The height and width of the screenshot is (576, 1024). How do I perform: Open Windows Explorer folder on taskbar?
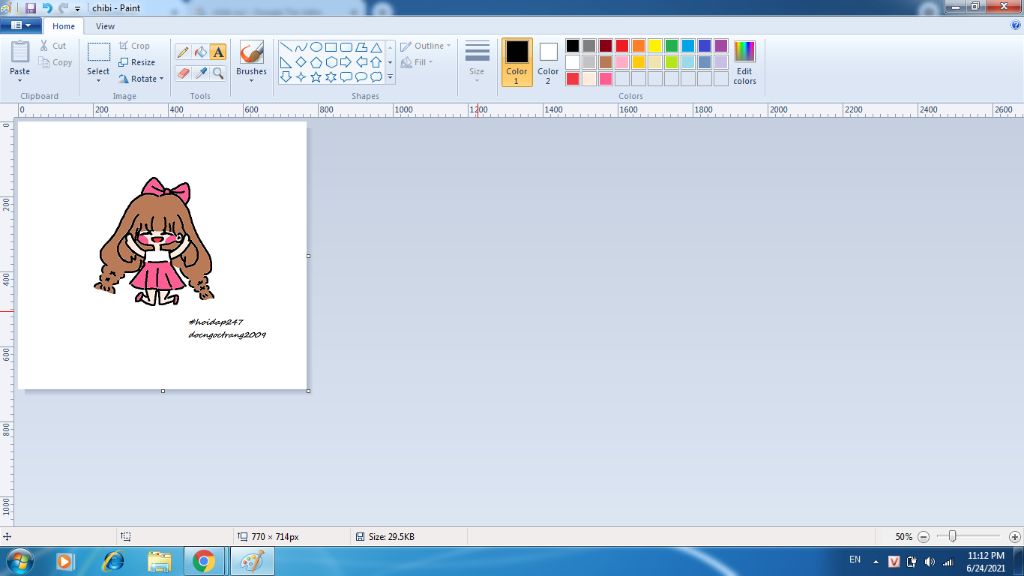pyautogui.click(x=159, y=562)
